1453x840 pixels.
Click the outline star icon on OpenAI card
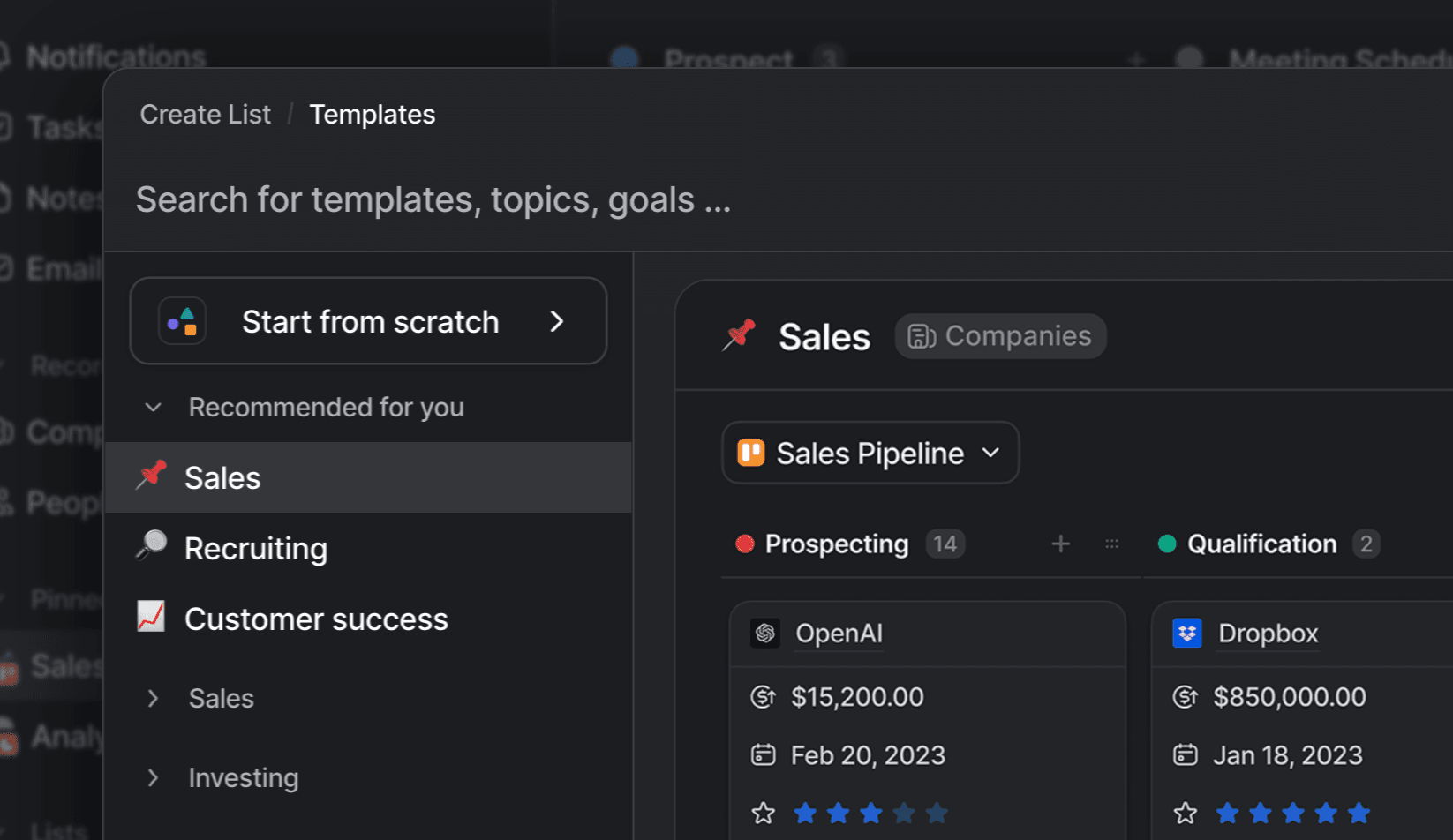(763, 813)
